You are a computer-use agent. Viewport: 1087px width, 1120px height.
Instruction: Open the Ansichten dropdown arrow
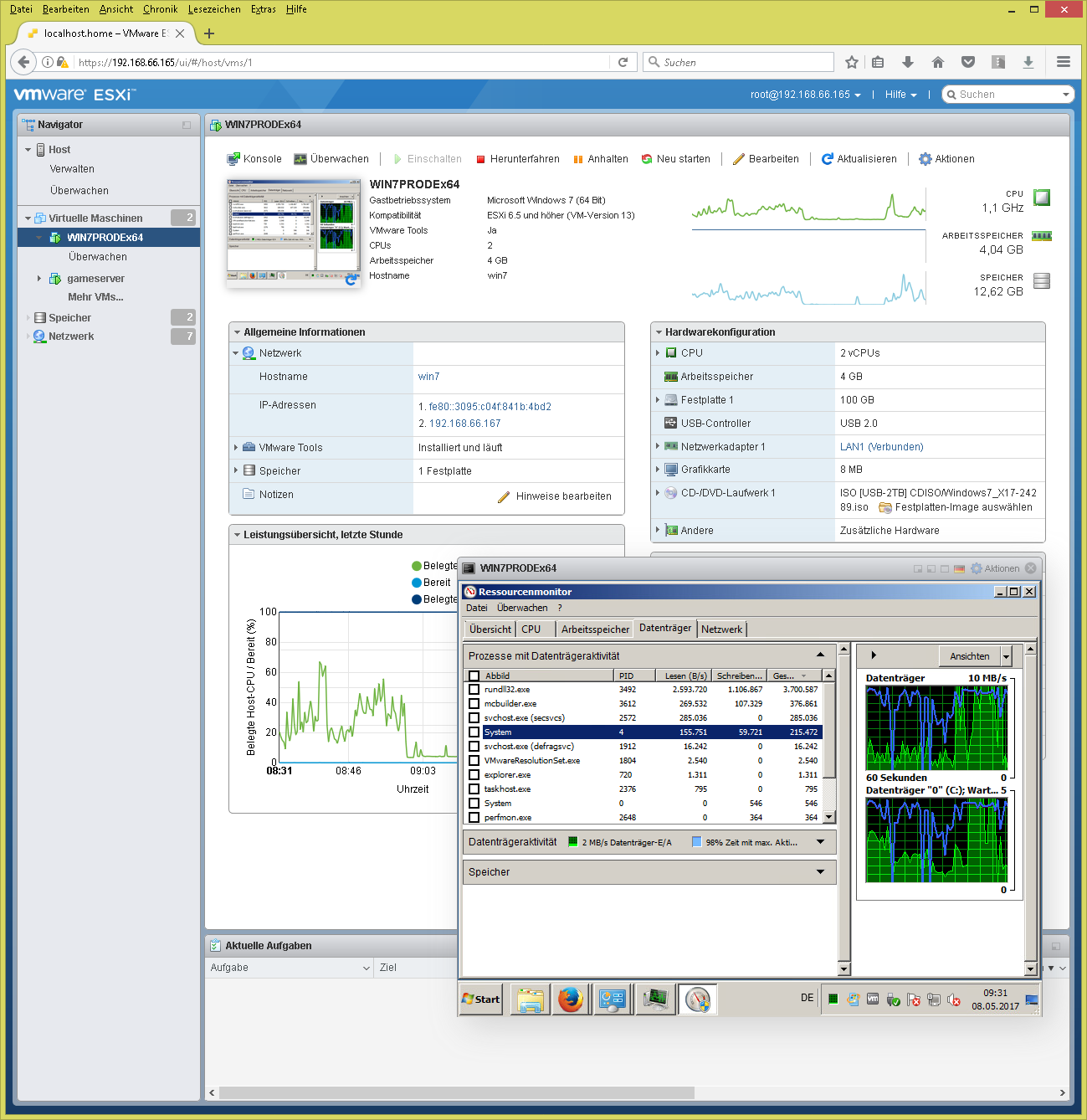pos(1006,656)
